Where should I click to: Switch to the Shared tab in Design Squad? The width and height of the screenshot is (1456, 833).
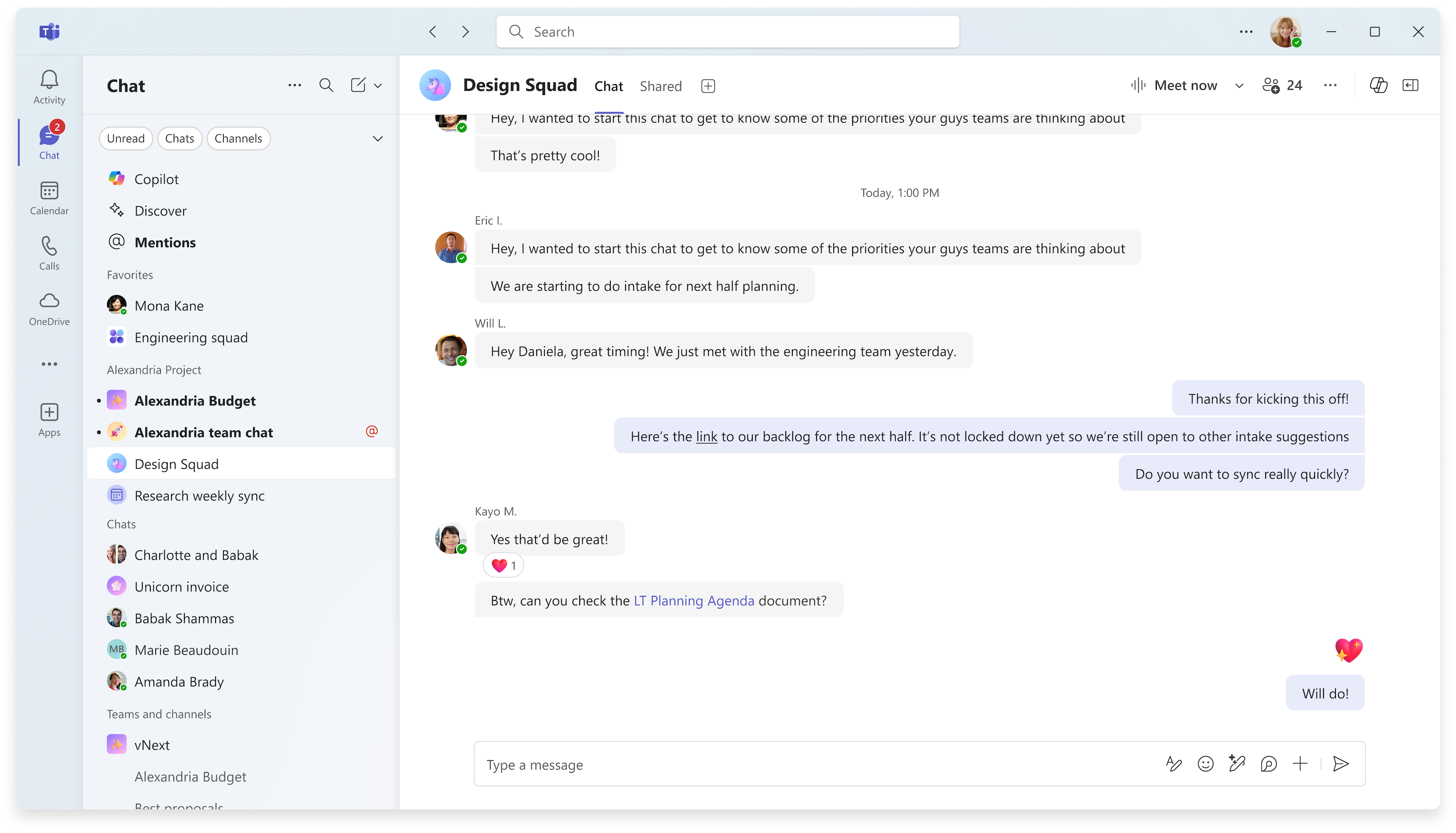click(x=660, y=85)
